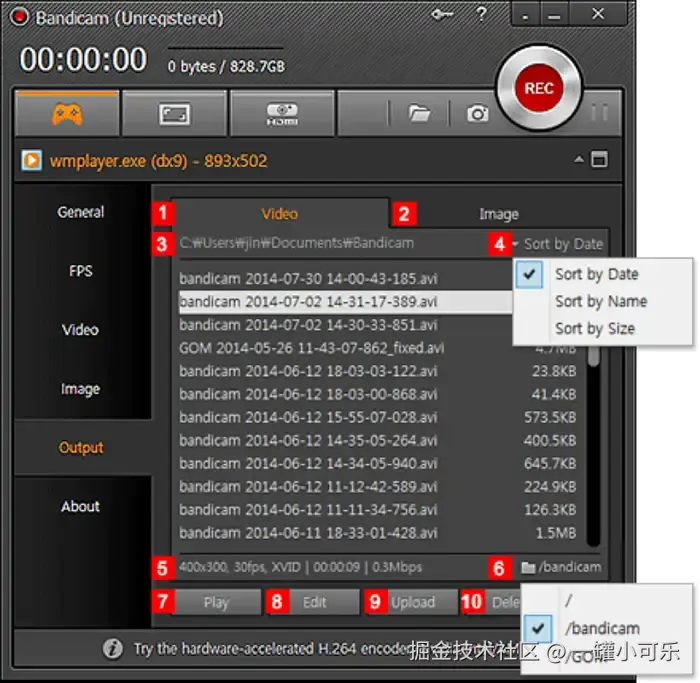The height and width of the screenshot is (683, 700).
Task: Open the Image settings section in sidebar
Action: point(80,389)
